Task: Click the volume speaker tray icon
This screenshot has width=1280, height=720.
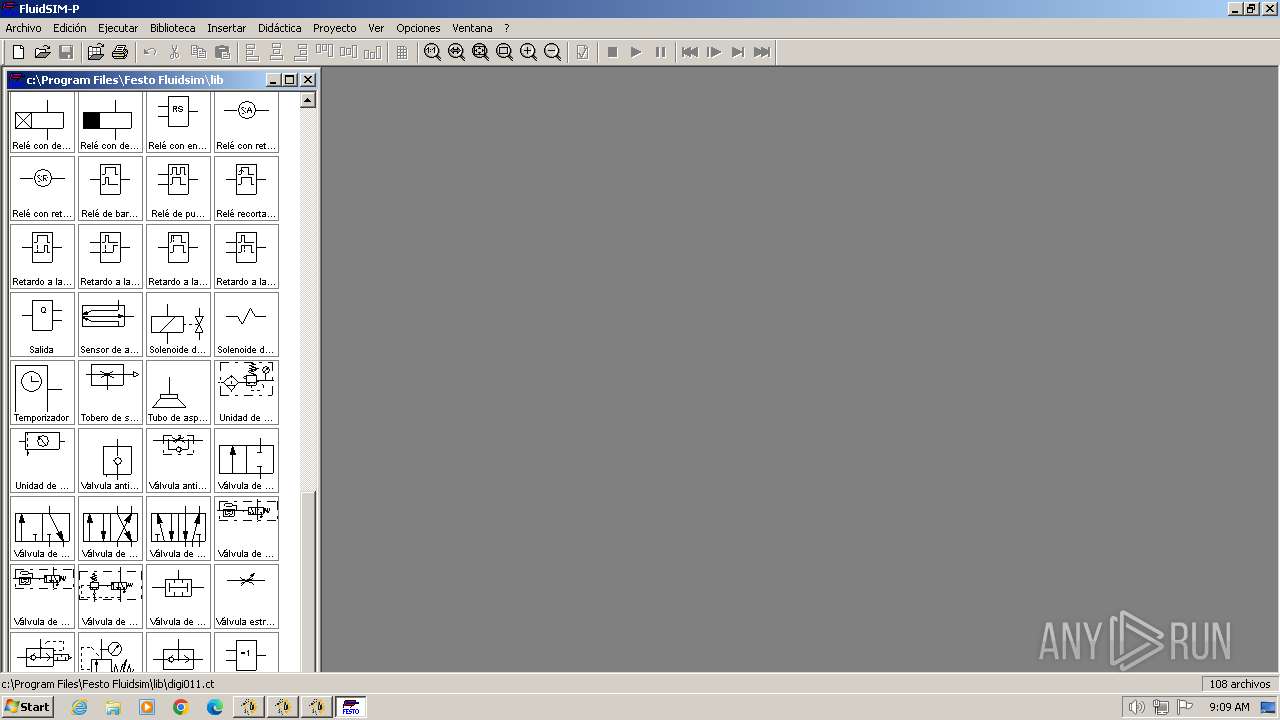Action: click(x=1137, y=707)
